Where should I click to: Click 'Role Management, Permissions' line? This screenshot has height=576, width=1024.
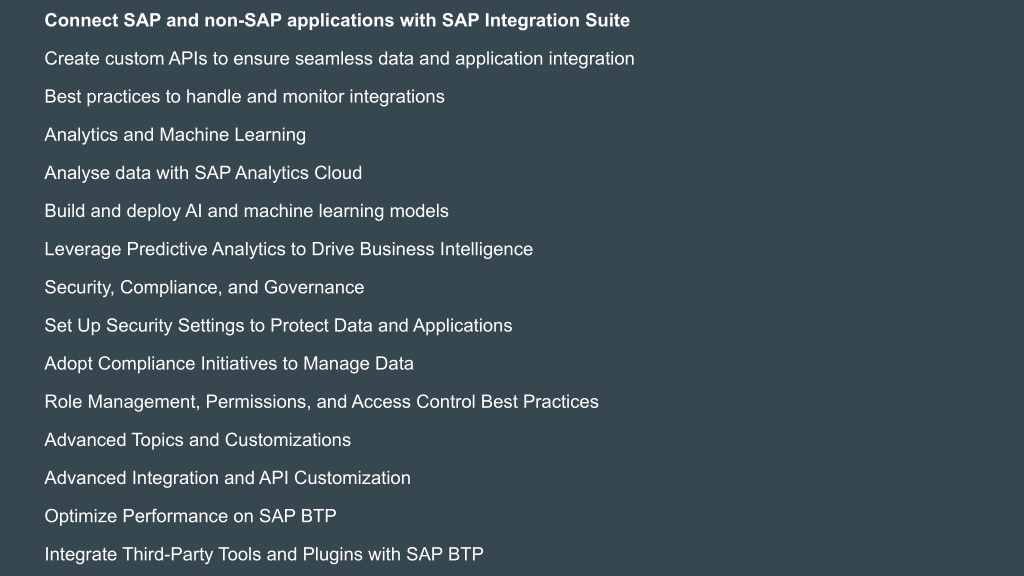(321, 402)
